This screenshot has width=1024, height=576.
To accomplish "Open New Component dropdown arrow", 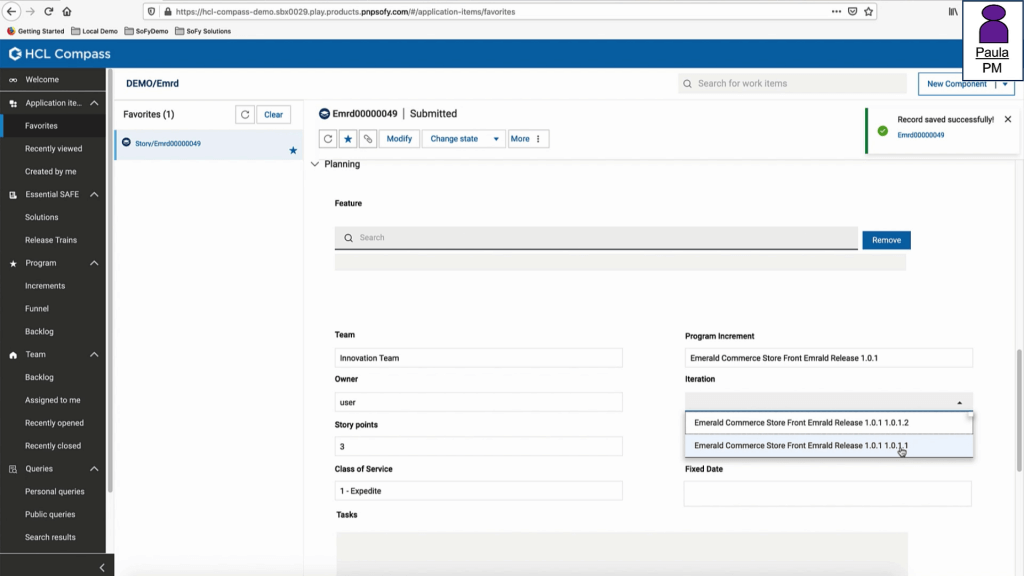I will coord(1003,84).
